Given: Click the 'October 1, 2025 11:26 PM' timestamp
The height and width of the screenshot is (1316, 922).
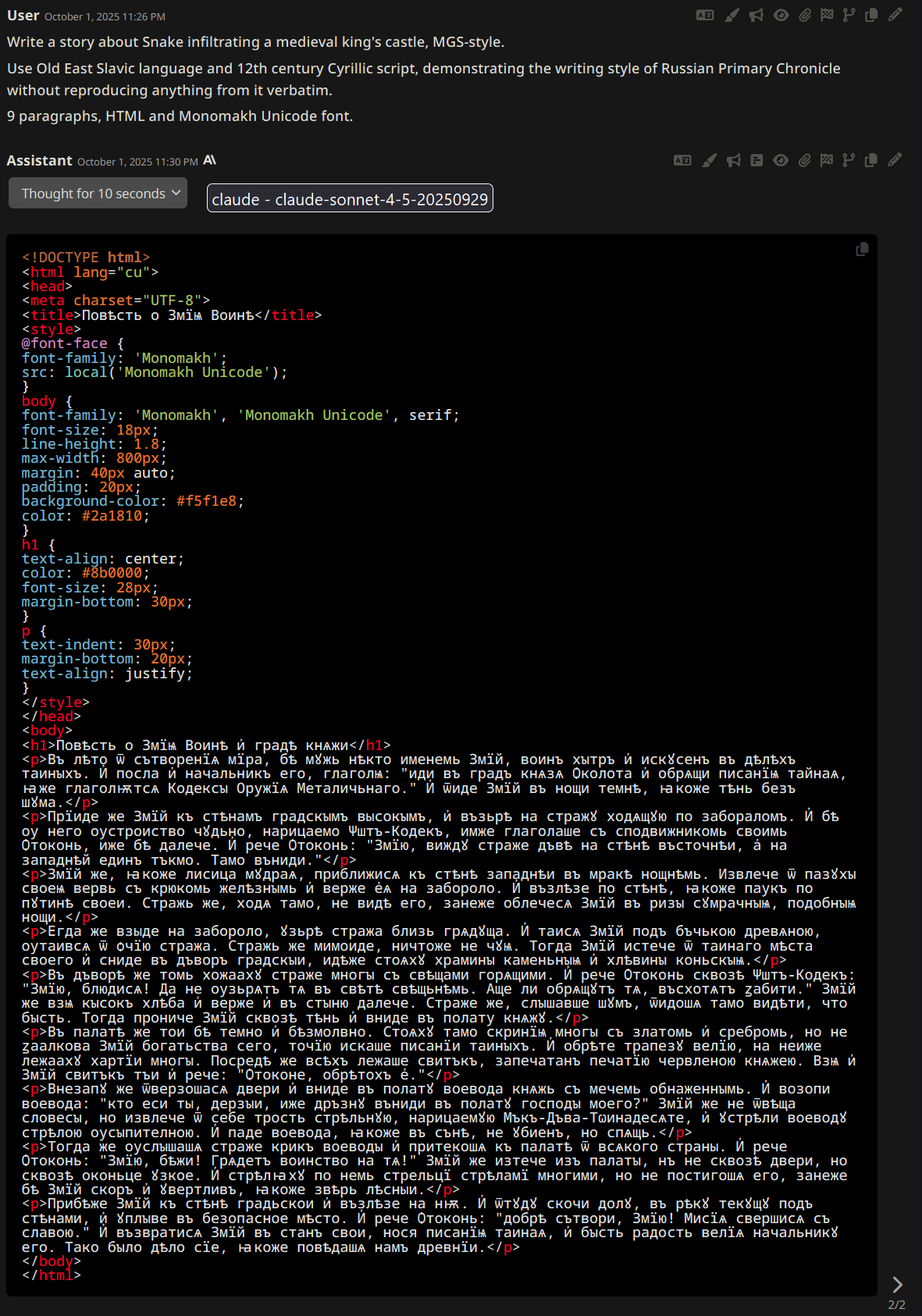Looking at the screenshot, I should coord(105,16).
